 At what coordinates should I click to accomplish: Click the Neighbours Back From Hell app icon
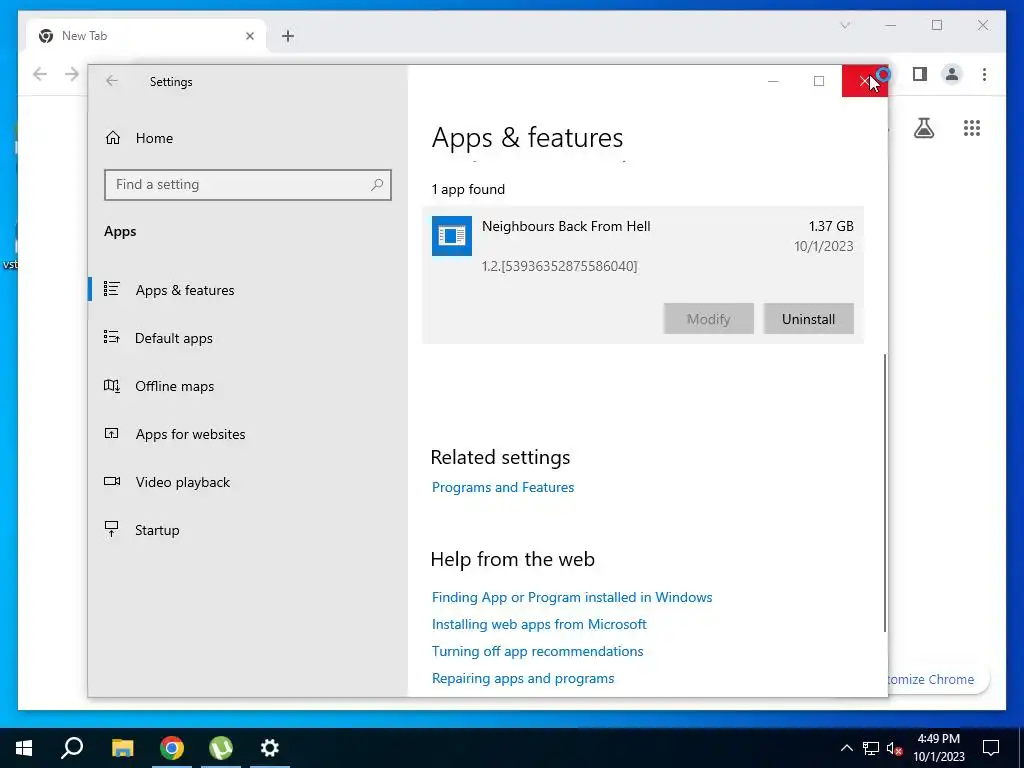[451, 236]
